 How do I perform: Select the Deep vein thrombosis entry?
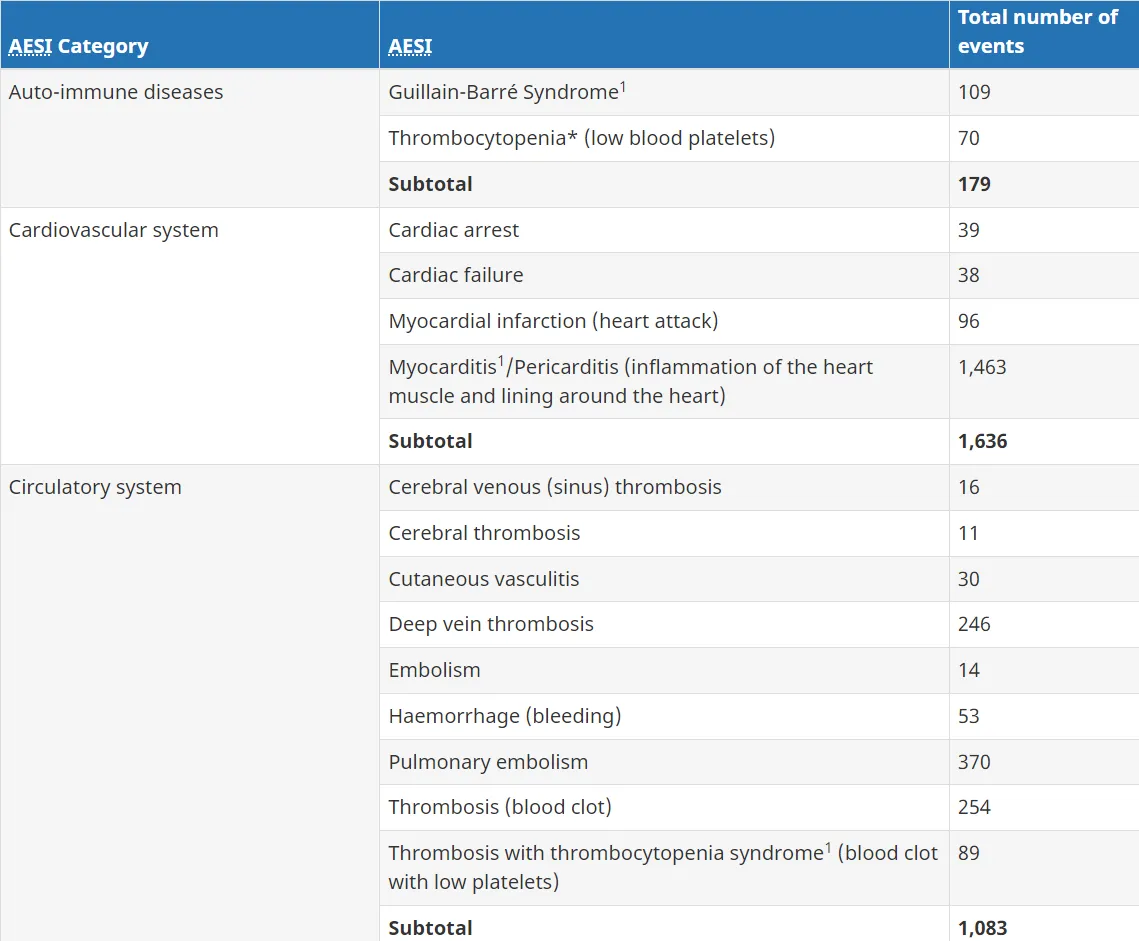(x=491, y=624)
